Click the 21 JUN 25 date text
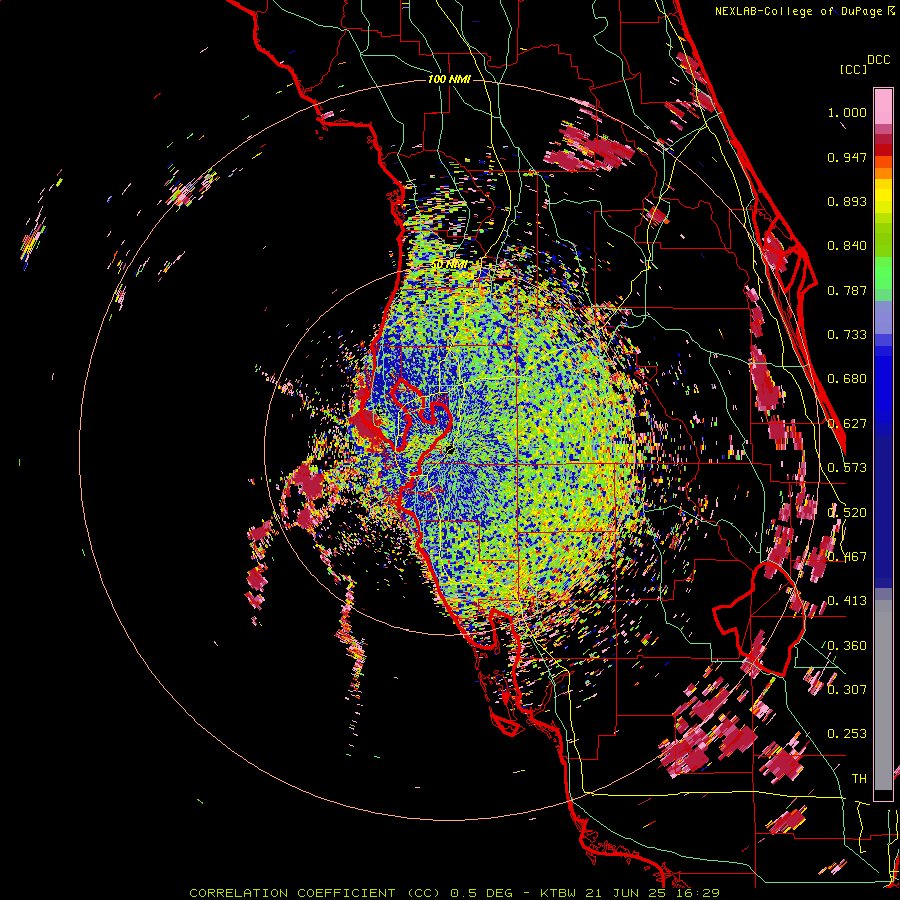This screenshot has height=900, width=900. coord(626,893)
